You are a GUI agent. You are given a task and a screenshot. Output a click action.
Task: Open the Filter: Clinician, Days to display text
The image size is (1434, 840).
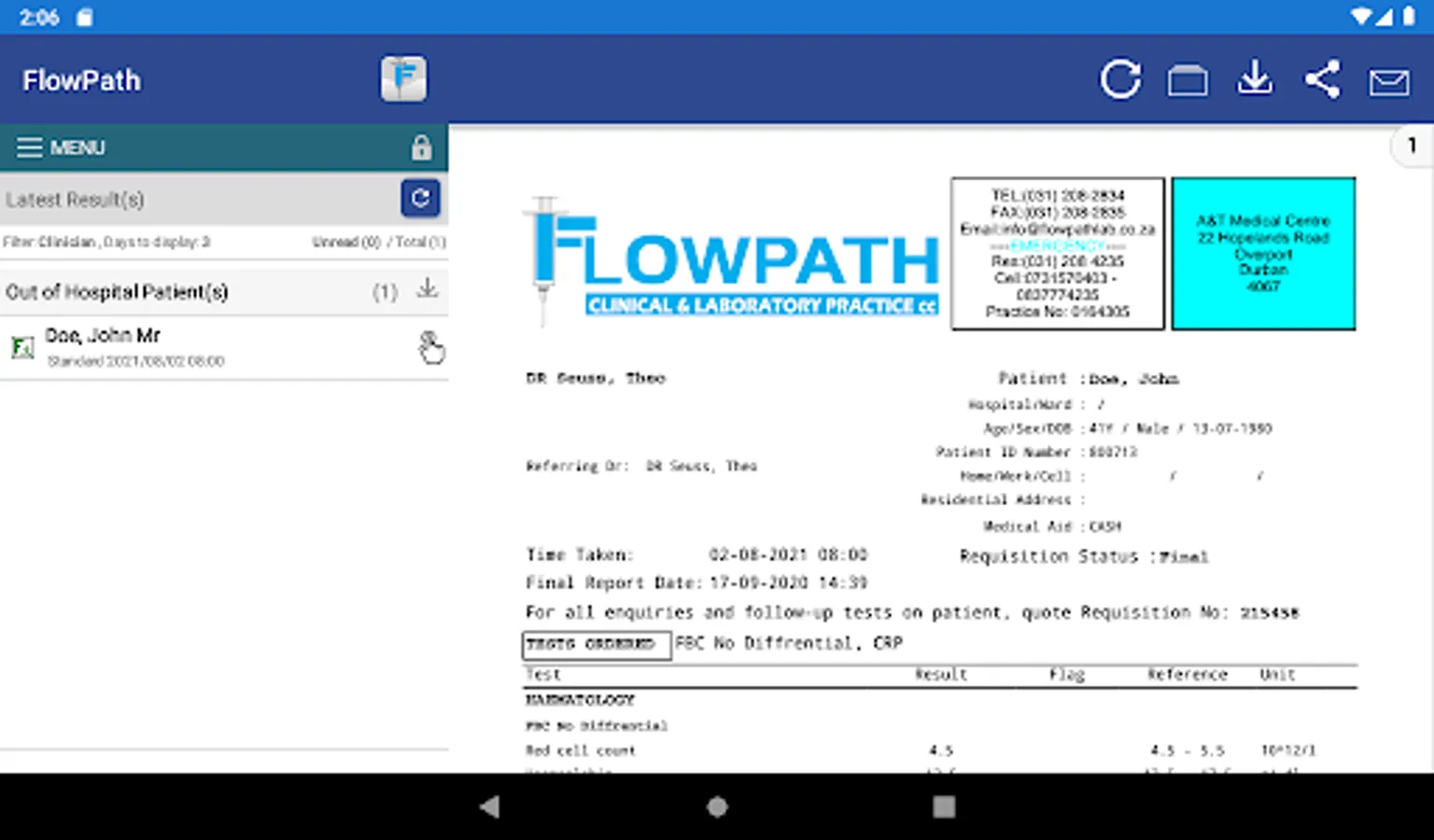[x=105, y=242]
